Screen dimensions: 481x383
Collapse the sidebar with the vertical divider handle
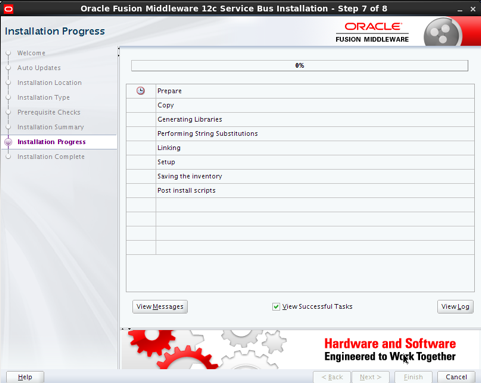[118, 52]
